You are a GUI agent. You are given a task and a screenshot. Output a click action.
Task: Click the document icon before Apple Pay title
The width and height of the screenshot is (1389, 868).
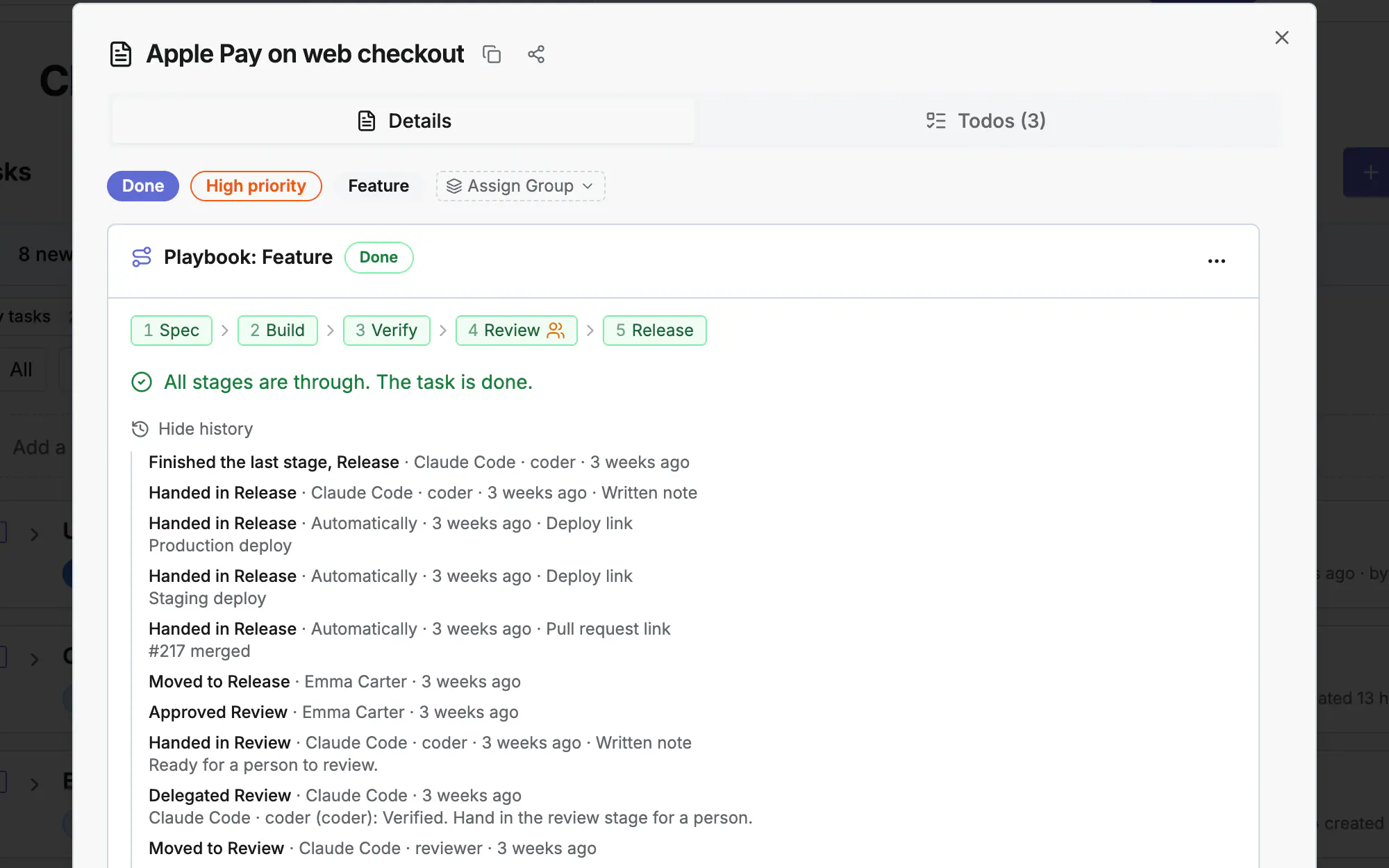(x=121, y=54)
